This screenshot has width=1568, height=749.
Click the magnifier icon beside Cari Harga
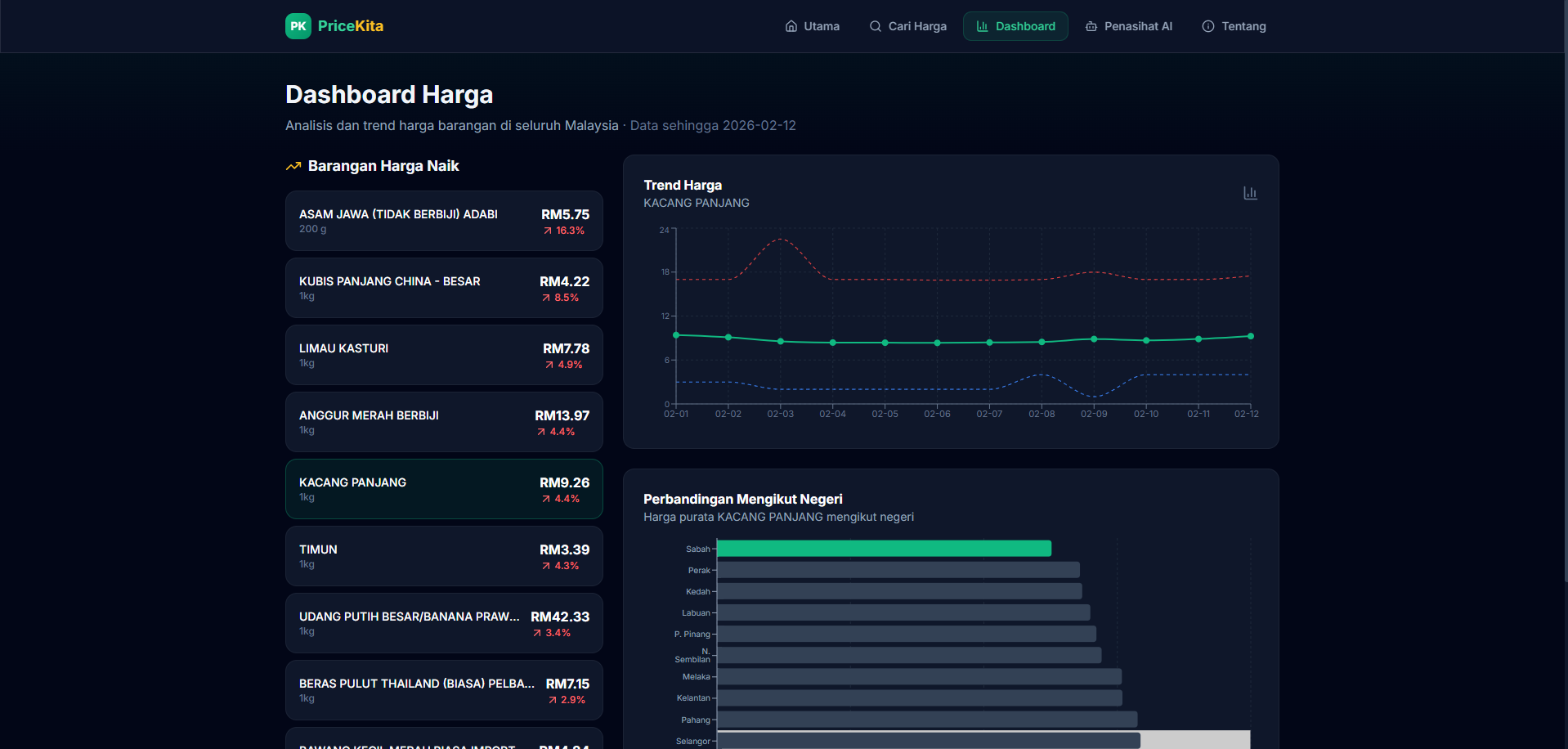click(875, 26)
